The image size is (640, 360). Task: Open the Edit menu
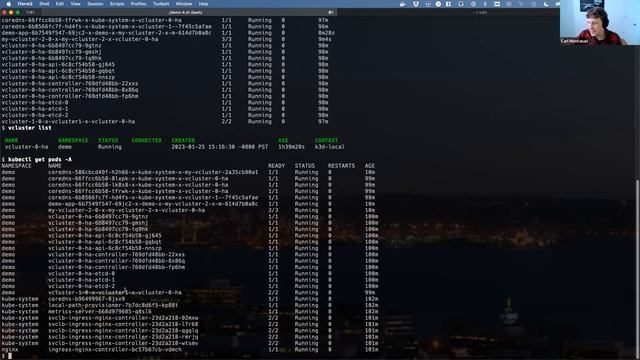[60, 4]
